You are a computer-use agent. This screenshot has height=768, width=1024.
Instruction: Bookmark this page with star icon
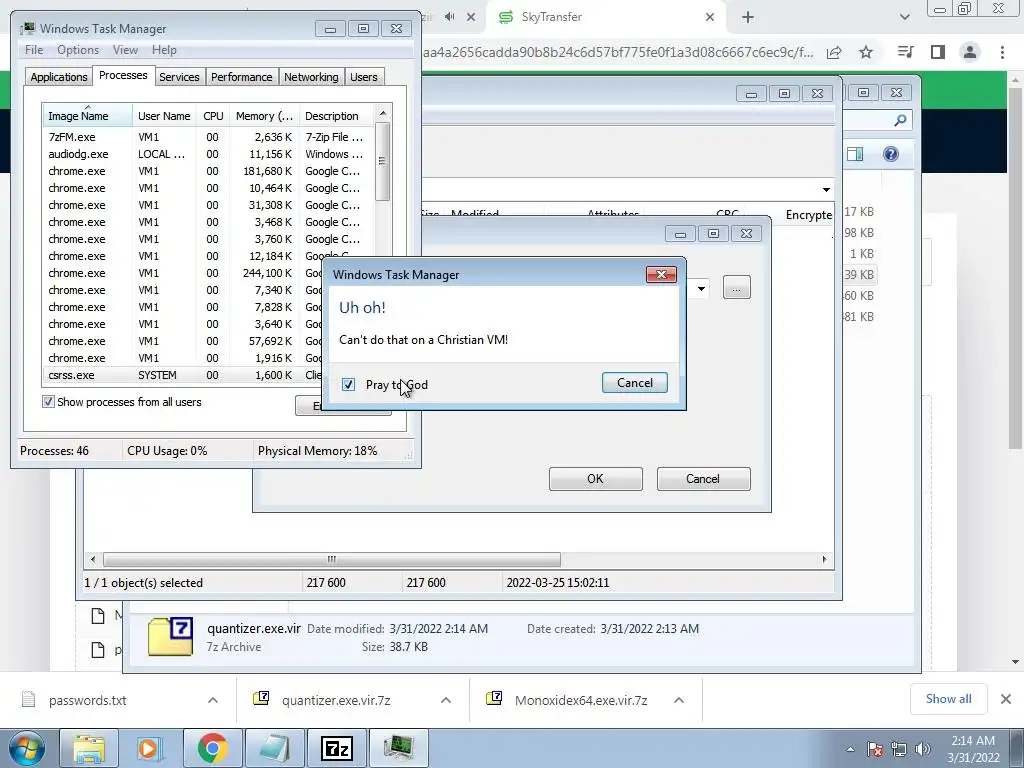point(866,52)
